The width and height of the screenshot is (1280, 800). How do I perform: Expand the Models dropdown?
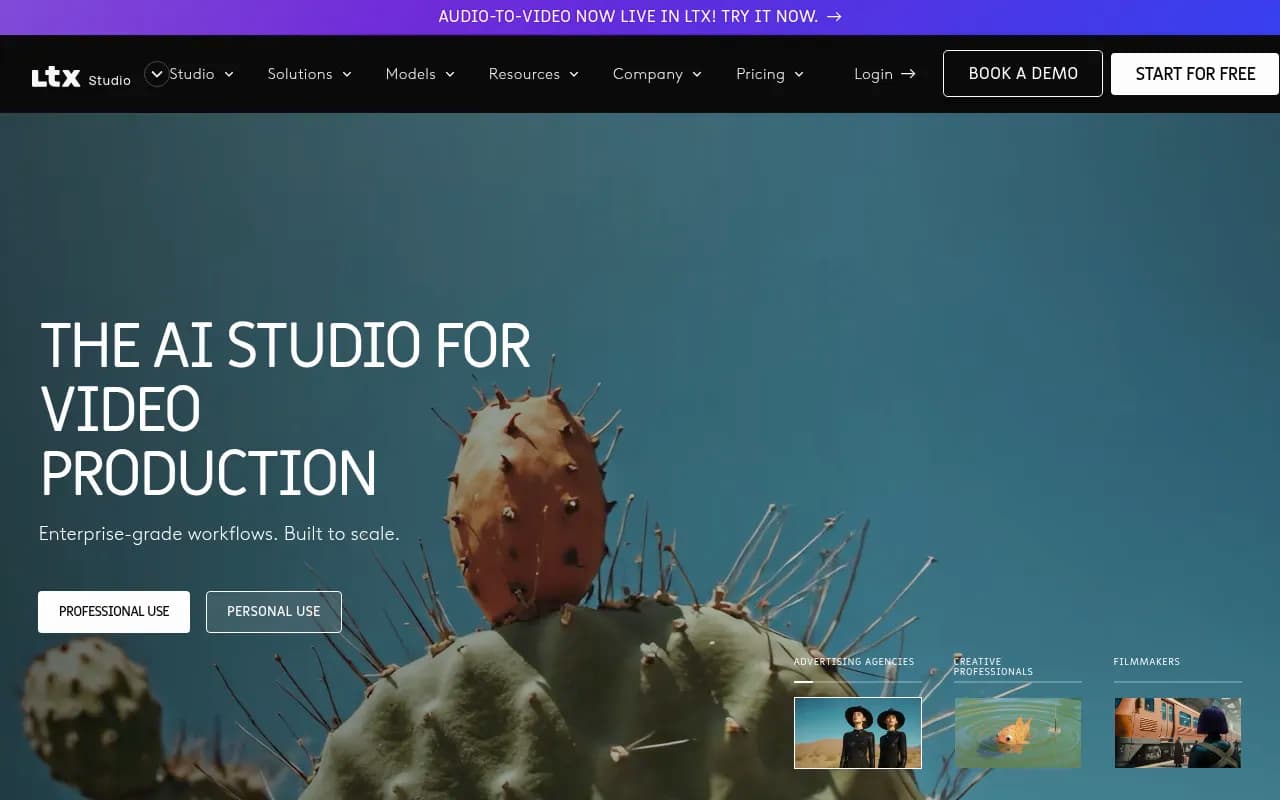coord(411,74)
